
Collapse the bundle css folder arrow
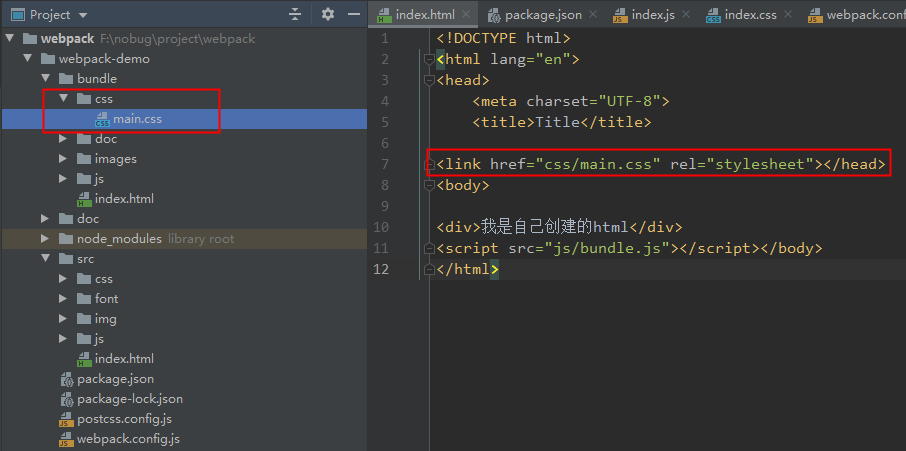(64, 99)
